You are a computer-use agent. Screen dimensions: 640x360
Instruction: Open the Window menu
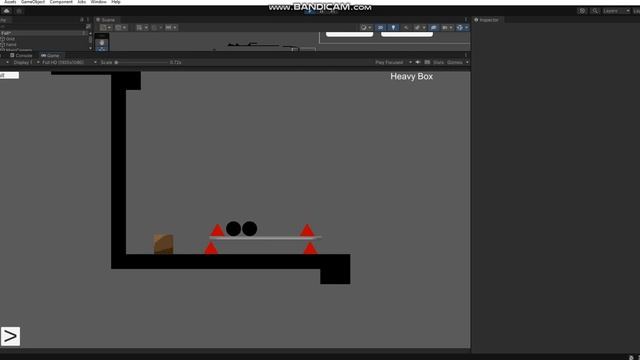98,2
